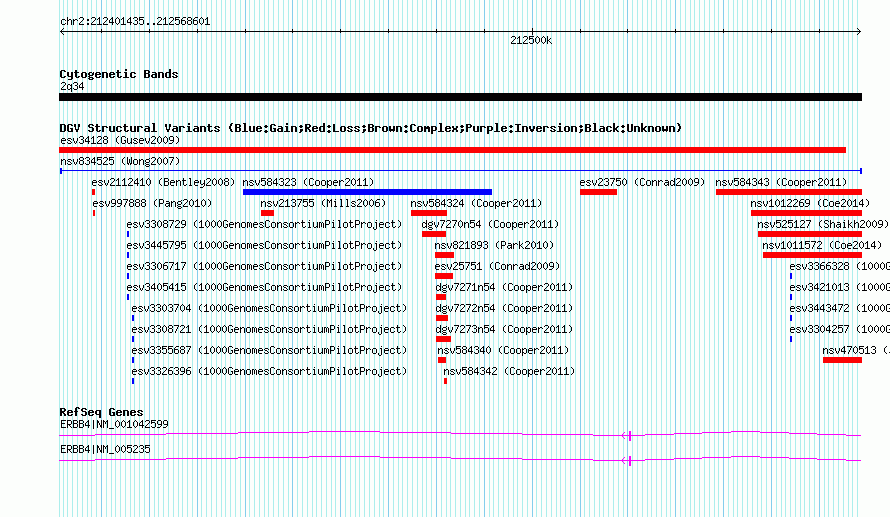Open the dgv7270n54 (Cooper2011) label
Screen dimensions: 890x517
click(490, 224)
